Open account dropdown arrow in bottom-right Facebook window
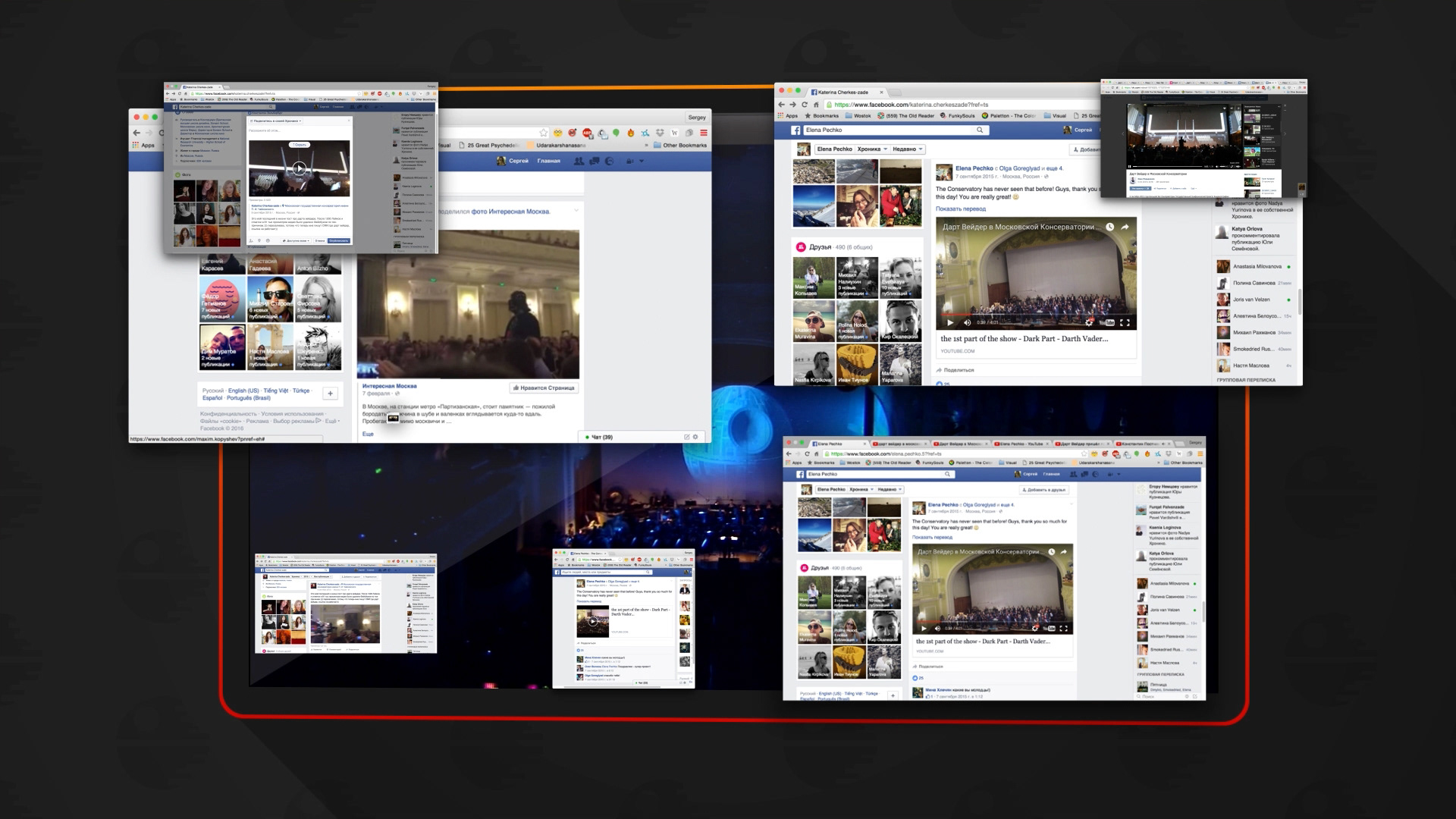 [x=1118, y=474]
